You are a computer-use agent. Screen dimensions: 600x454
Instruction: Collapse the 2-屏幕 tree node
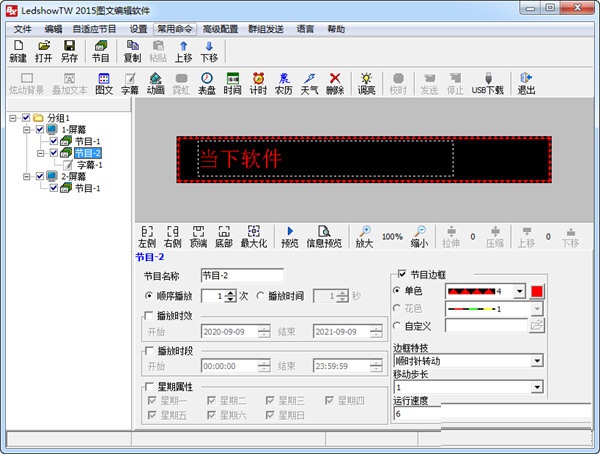(26, 176)
